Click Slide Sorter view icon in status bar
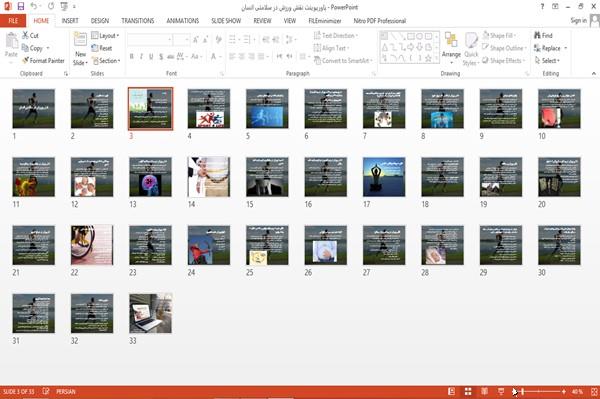 tap(468, 391)
